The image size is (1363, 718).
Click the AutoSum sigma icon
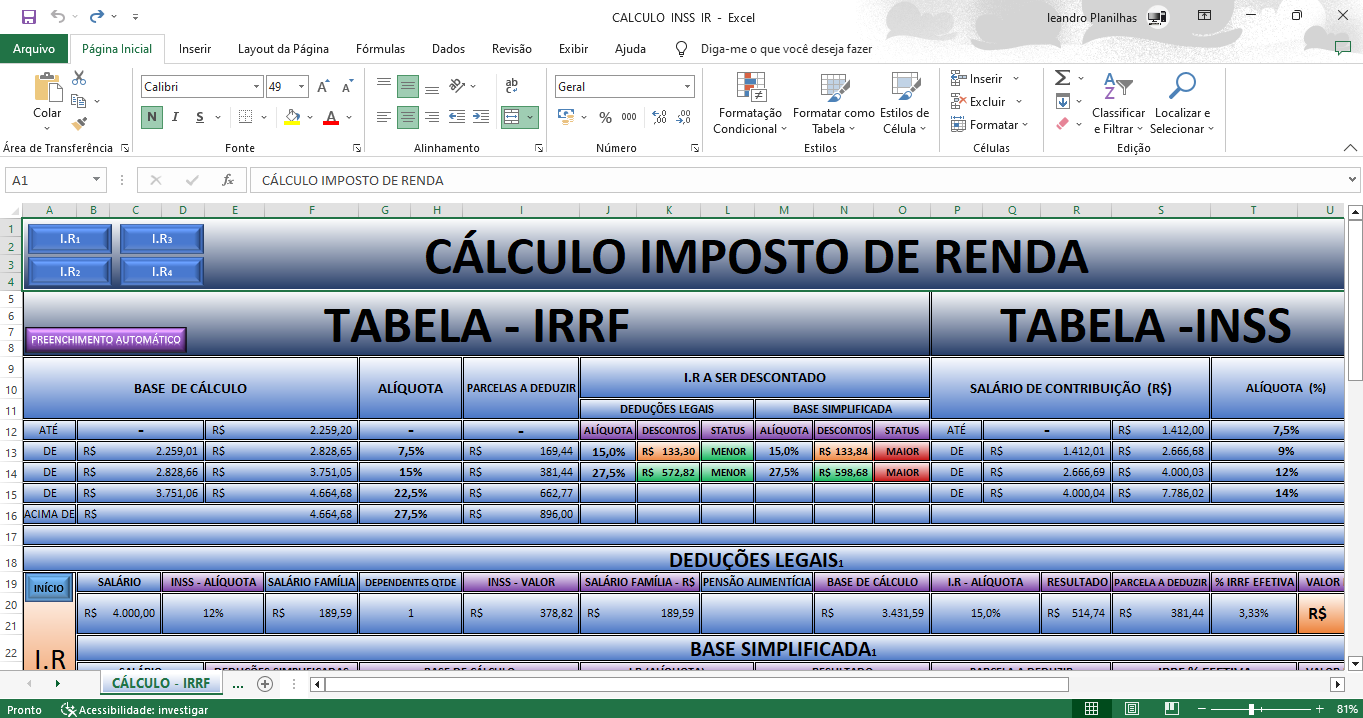[x=1062, y=78]
